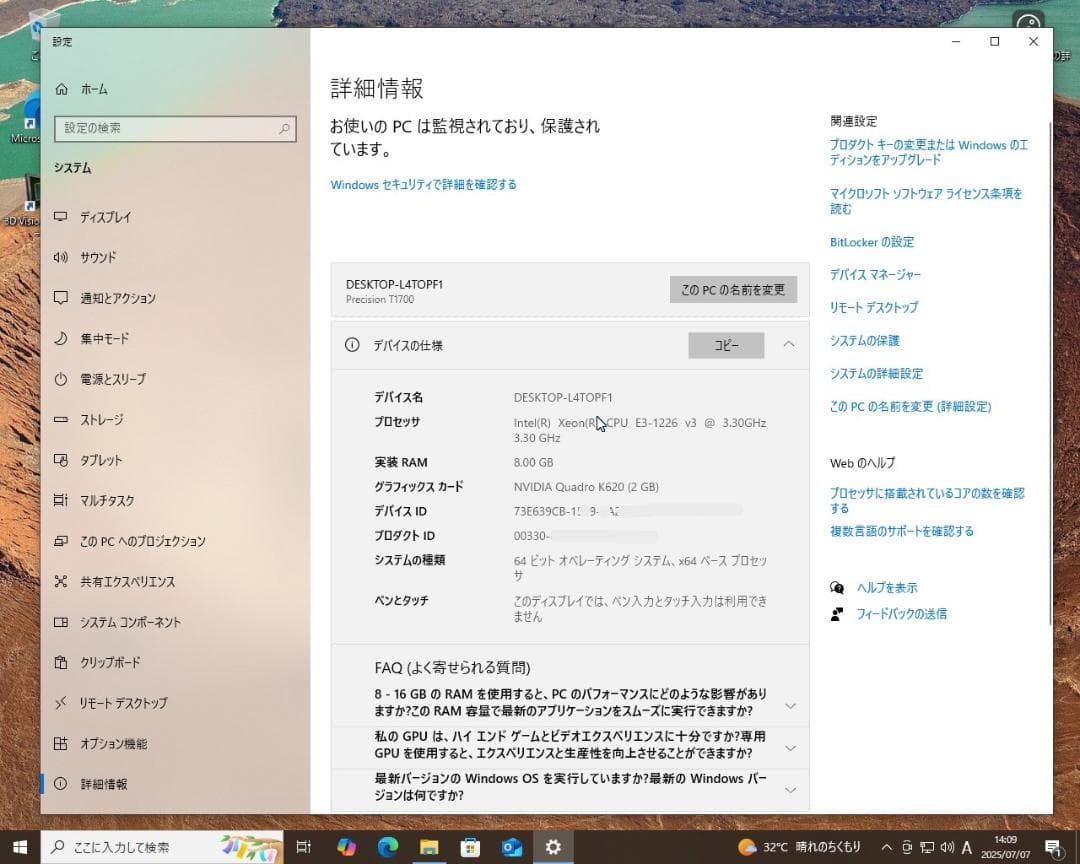Collapse the デバイスの仕様 section
The width and height of the screenshot is (1080, 864).
click(x=789, y=344)
